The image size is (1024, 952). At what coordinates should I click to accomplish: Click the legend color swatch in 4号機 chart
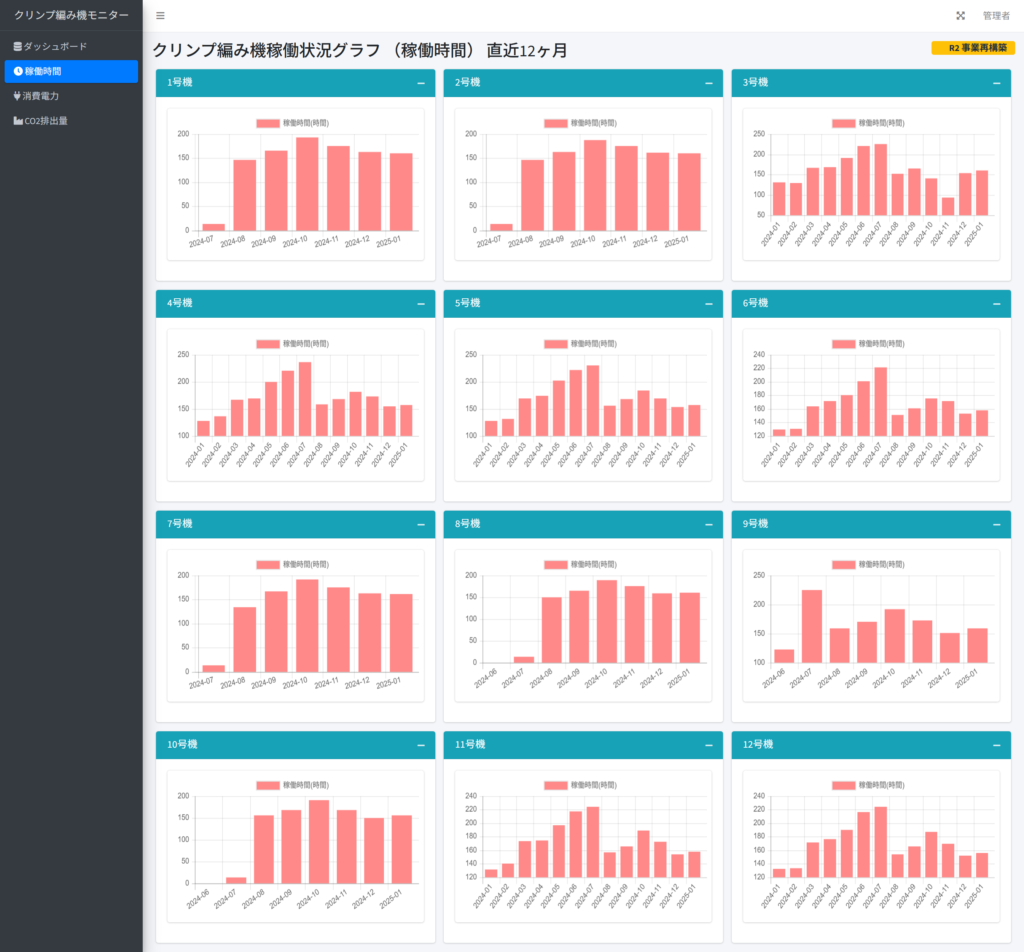tap(268, 344)
